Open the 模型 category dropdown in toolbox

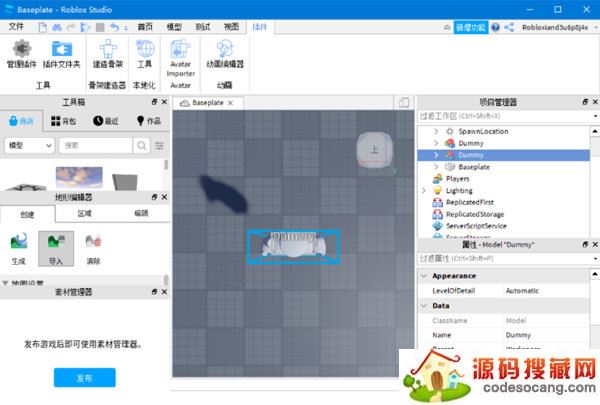[x=30, y=145]
